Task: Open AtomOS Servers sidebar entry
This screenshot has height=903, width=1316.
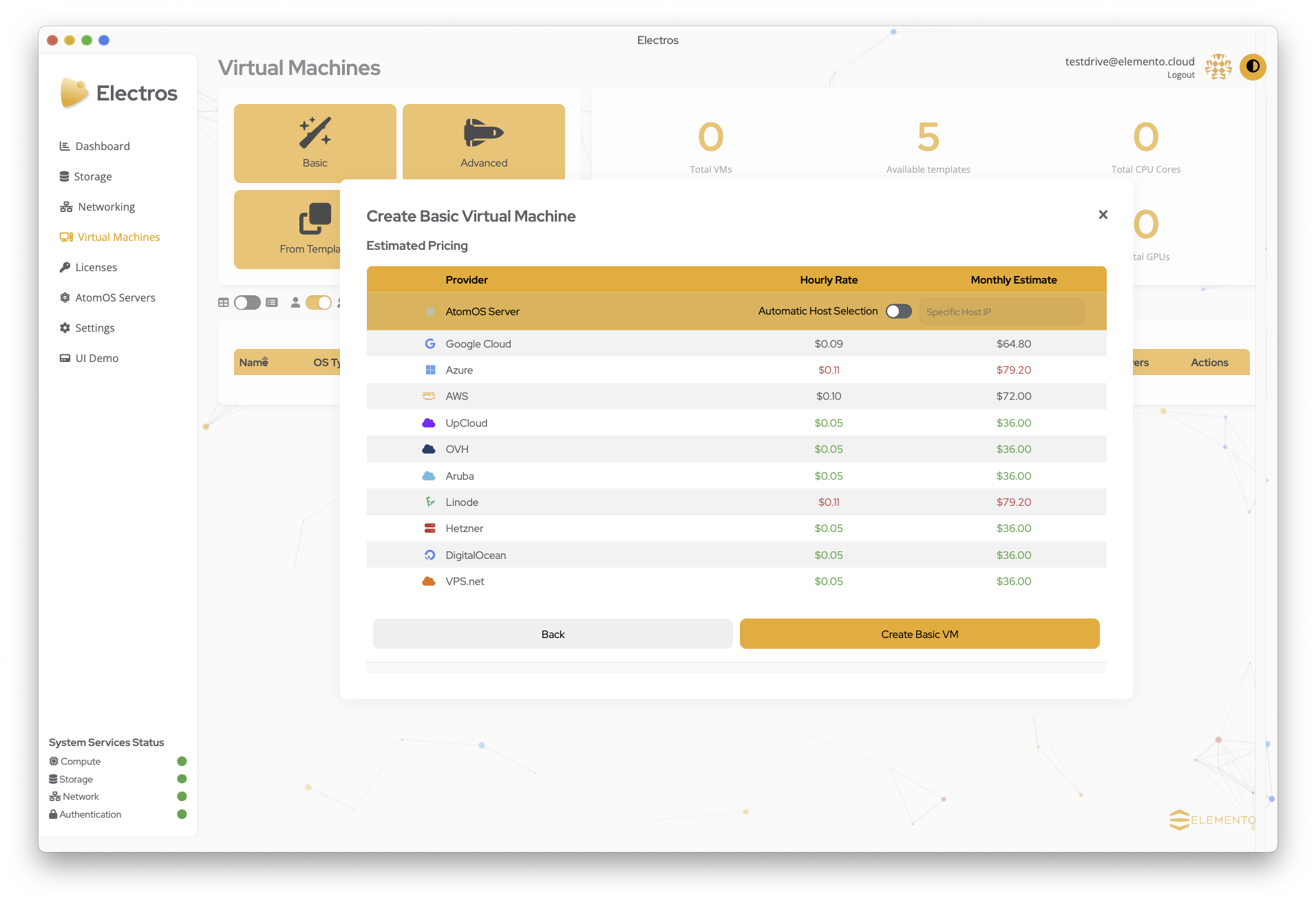Action: point(107,297)
